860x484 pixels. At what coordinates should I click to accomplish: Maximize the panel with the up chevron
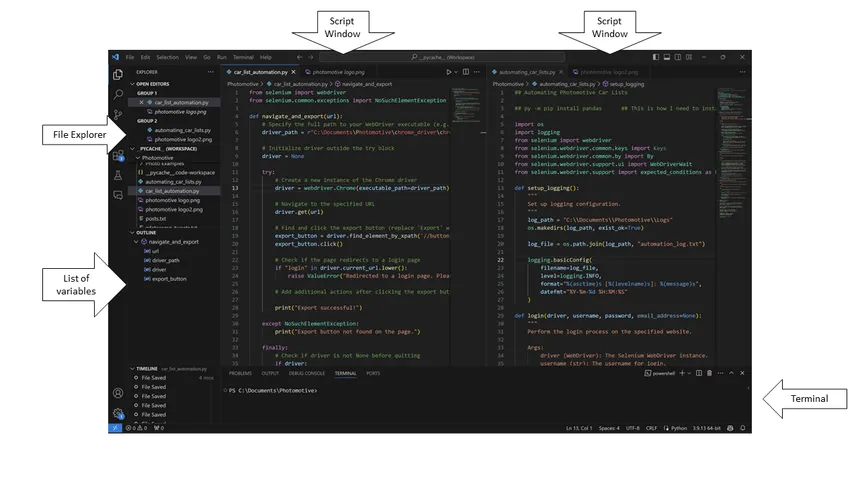pos(731,373)
